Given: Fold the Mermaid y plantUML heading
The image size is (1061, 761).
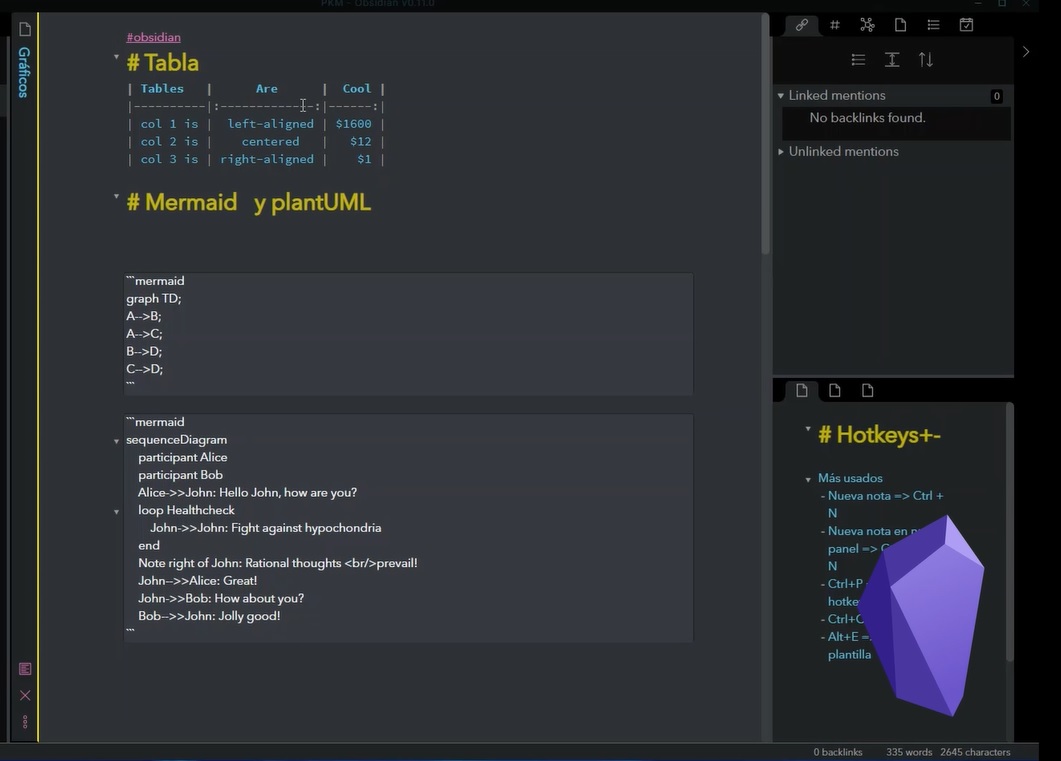Looking at the screenshot, I should click(x=116, y=198).
